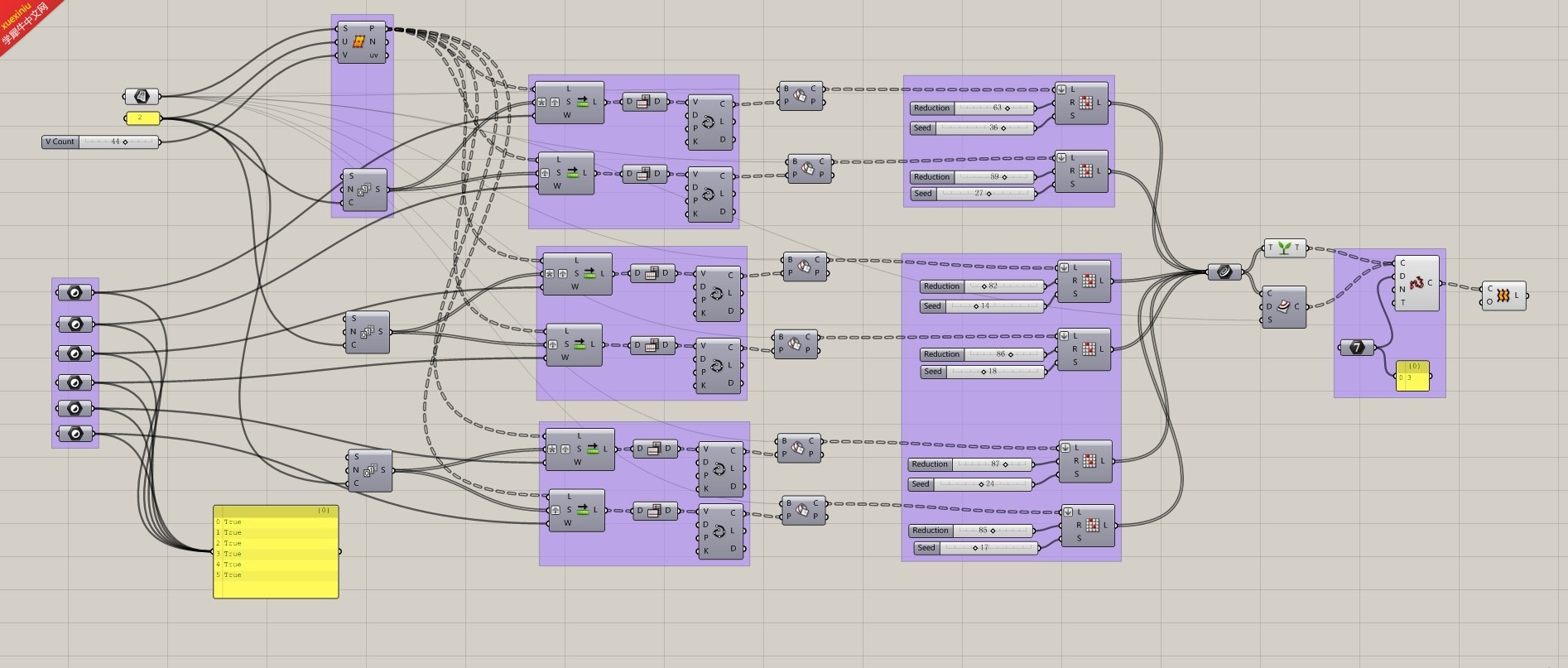
Task: Select the topmost curve parameter in the left purple group
Action: coord(75,292)
